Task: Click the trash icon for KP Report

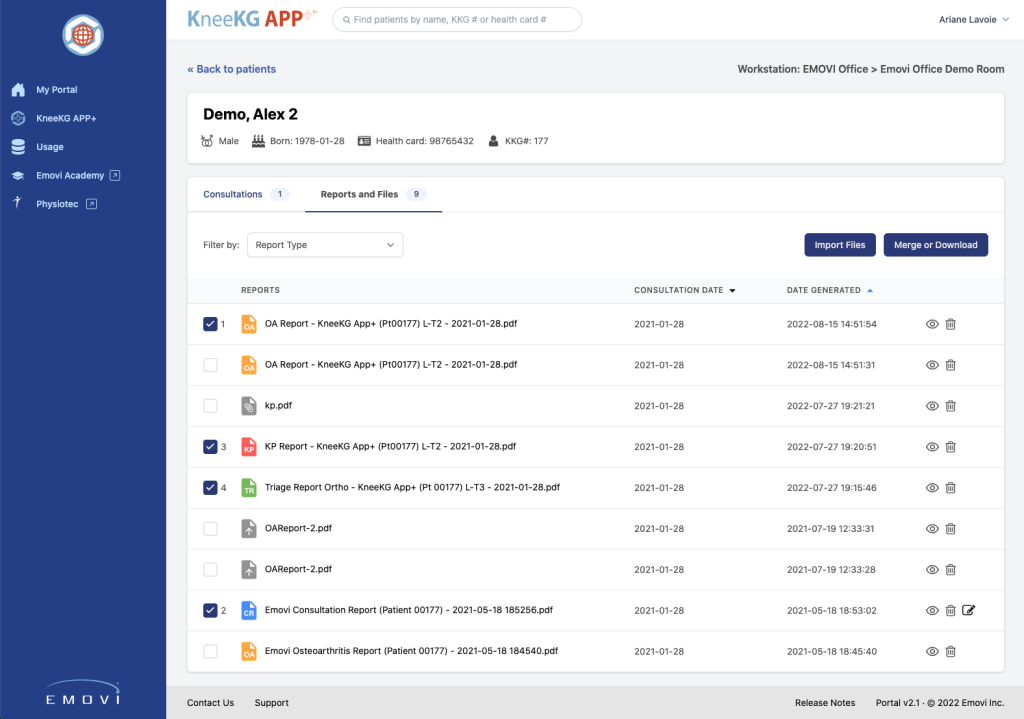Action: coord(951,447)
